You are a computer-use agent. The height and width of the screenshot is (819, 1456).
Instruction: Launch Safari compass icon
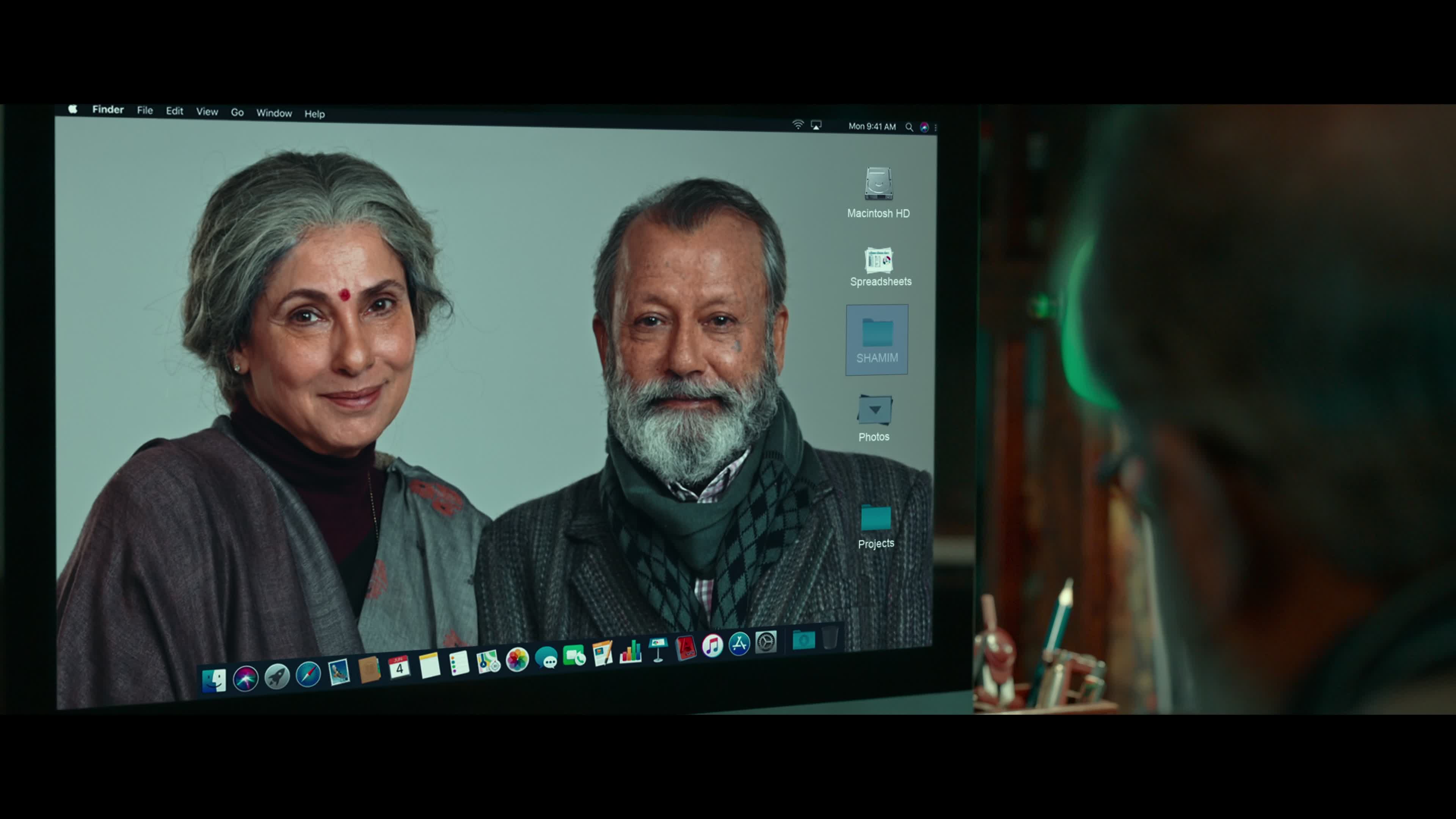(308, 674)
